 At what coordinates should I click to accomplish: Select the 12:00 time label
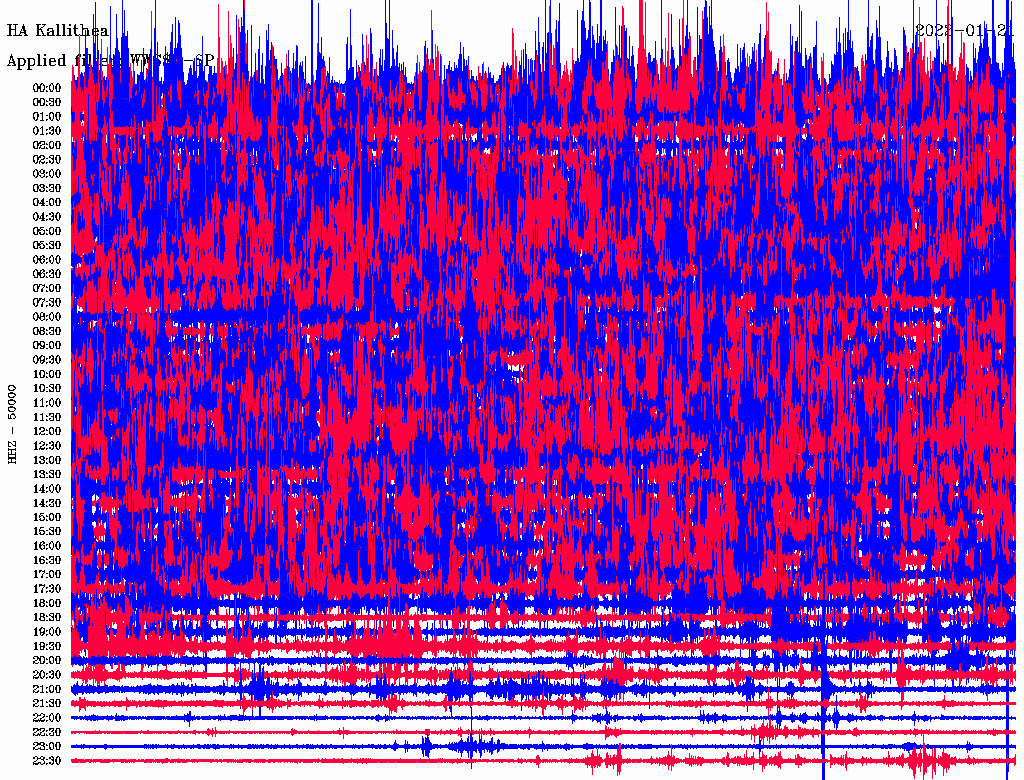pos(47,431)
